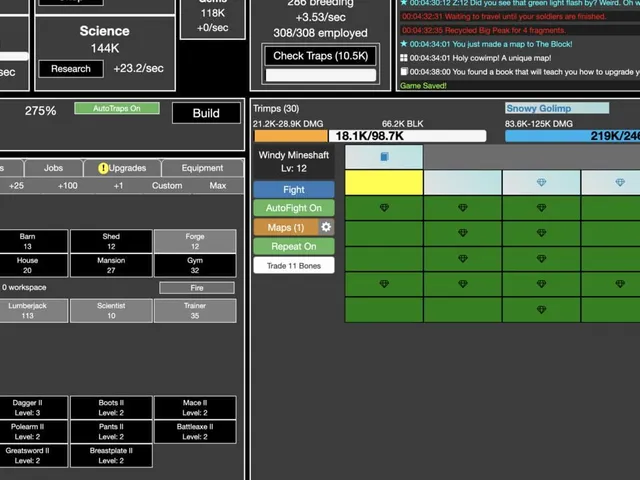Click the '83.6K-125K DMG' enemy damage

pyautogui.click(x=539, y=124)
